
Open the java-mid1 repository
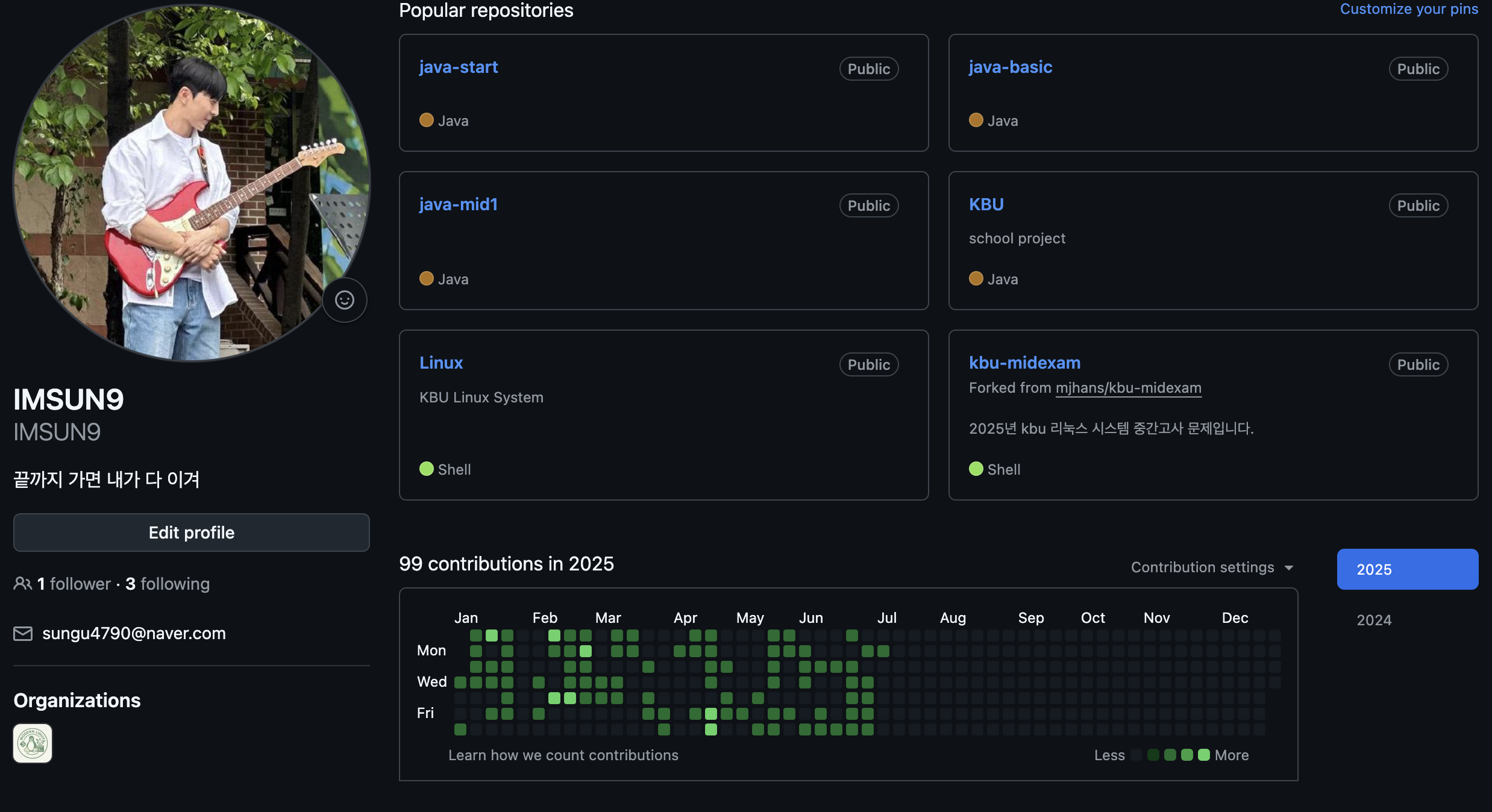click(459, 204)
